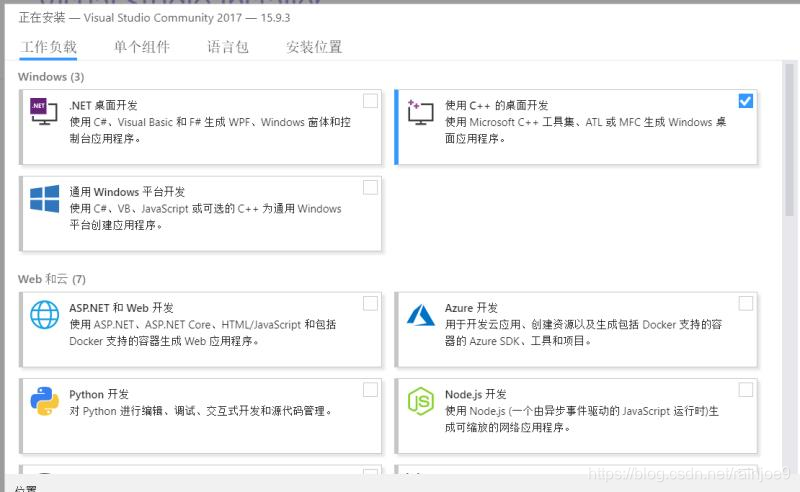Click the Azure 开发 card title

click(471, 308)
